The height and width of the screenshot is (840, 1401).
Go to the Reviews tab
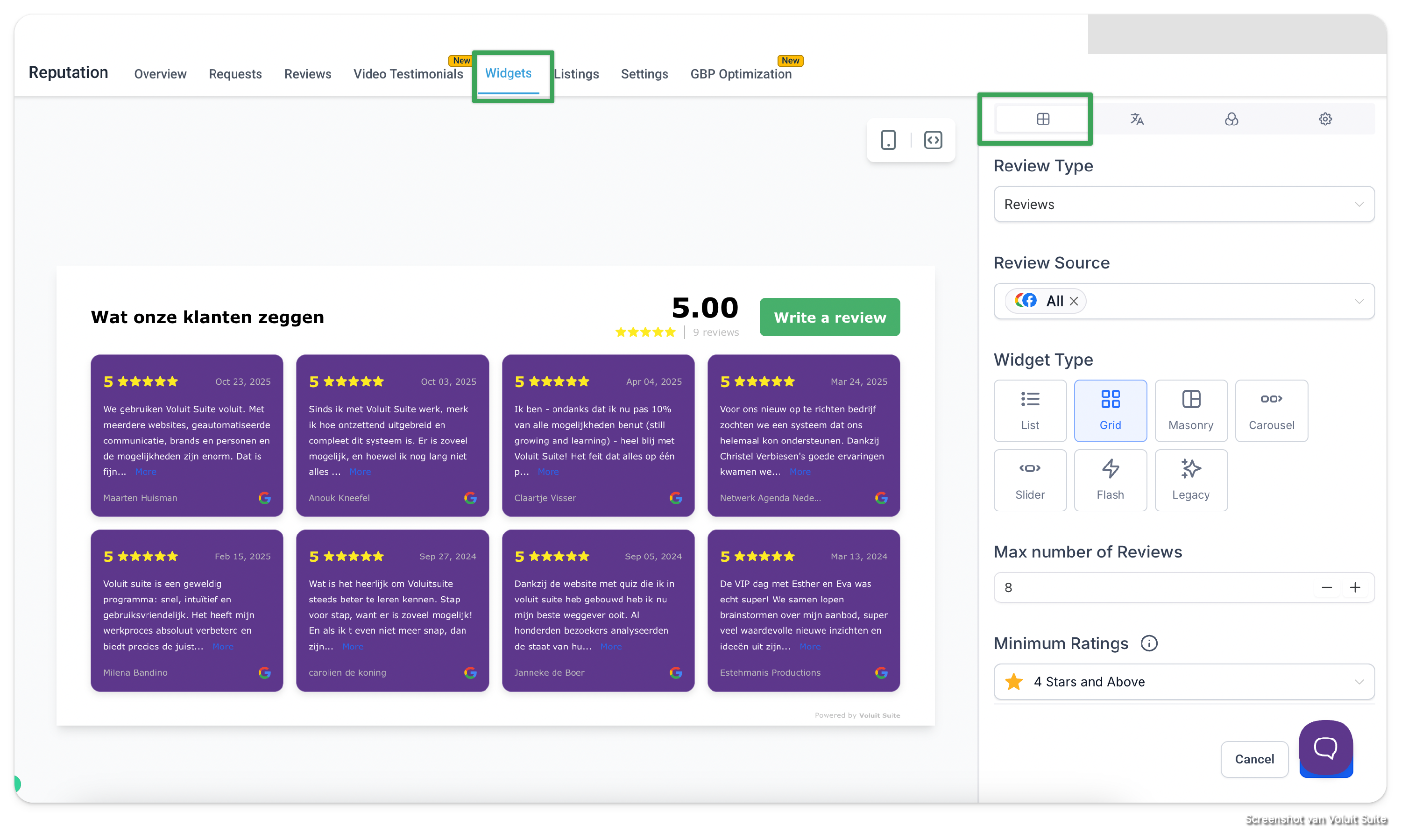pos(307,74)
